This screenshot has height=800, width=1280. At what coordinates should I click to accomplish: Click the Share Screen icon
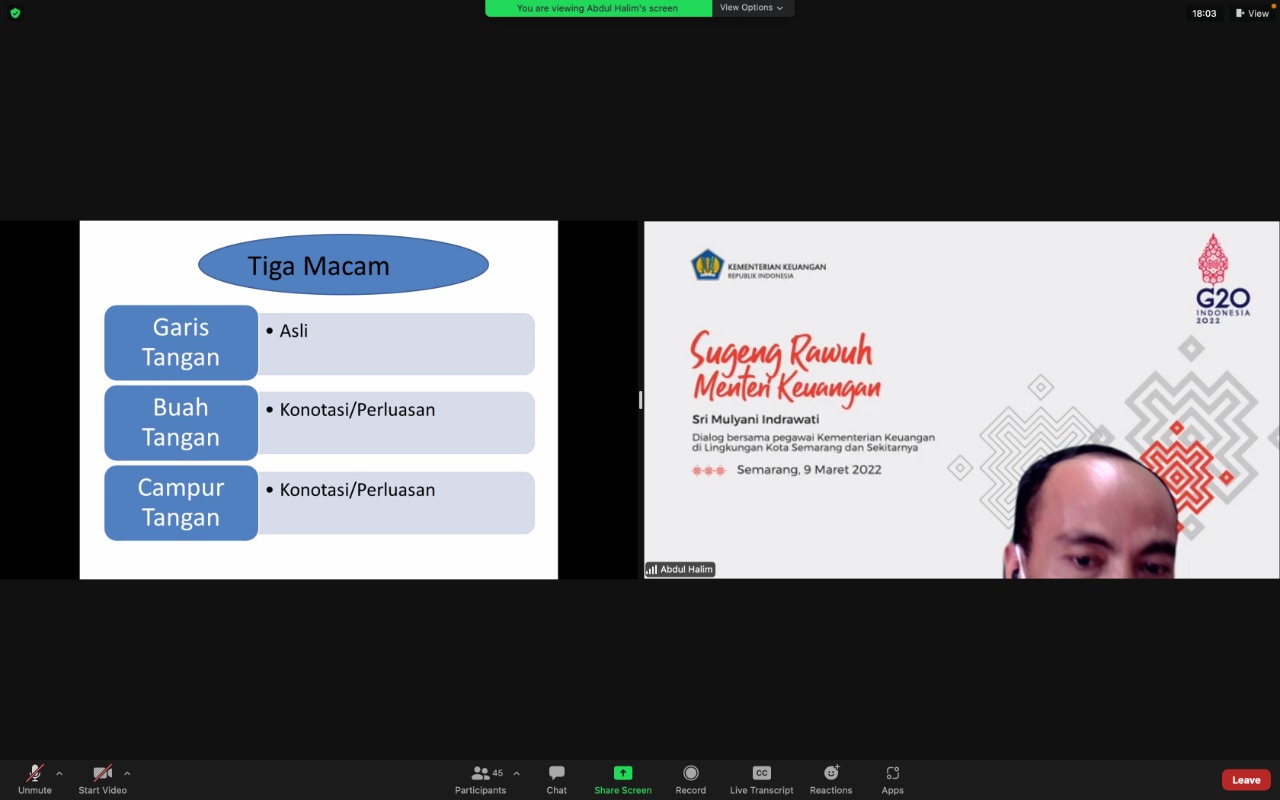tap(622, 773)
